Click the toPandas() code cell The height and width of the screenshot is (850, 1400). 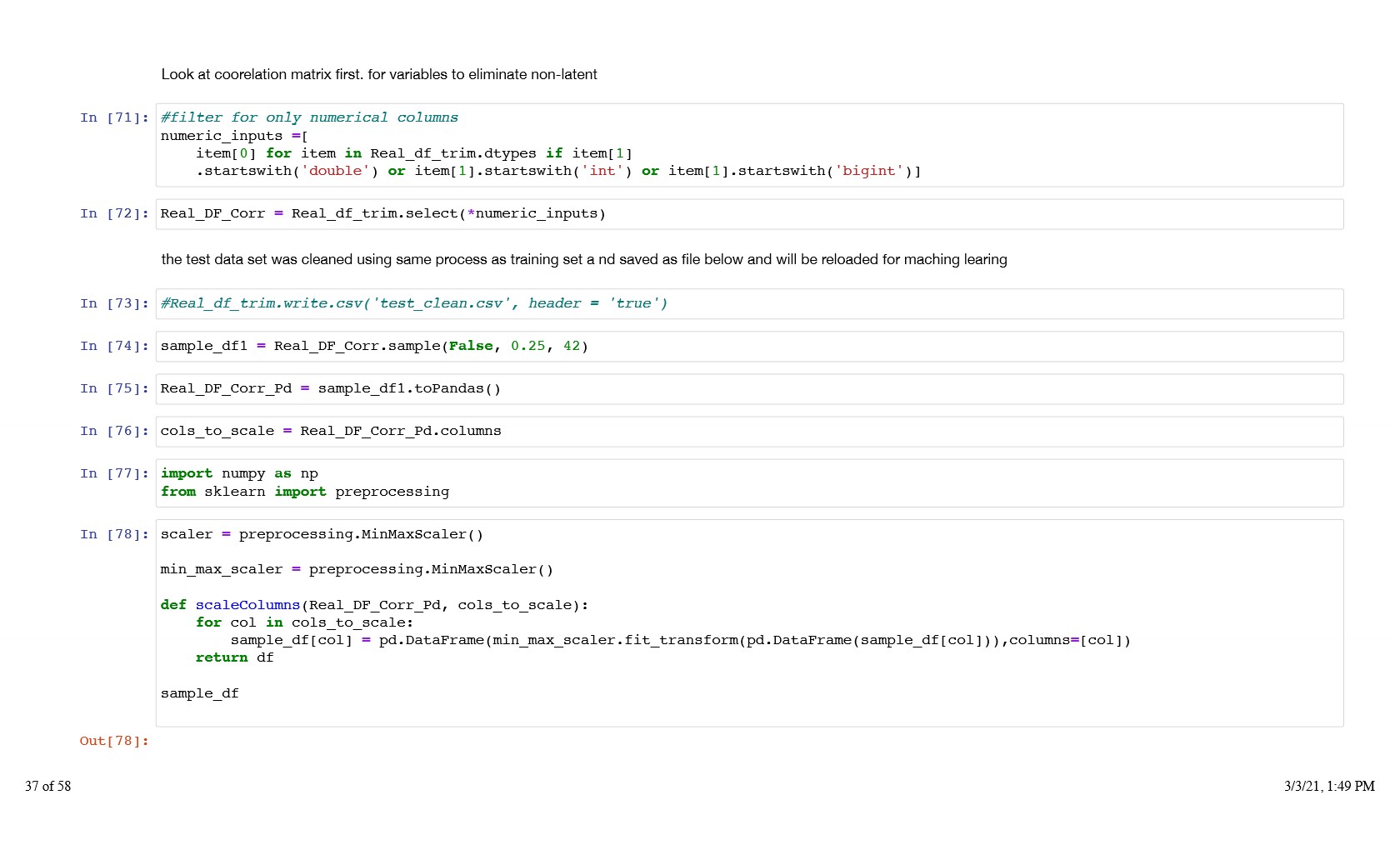tap(748, 389)
